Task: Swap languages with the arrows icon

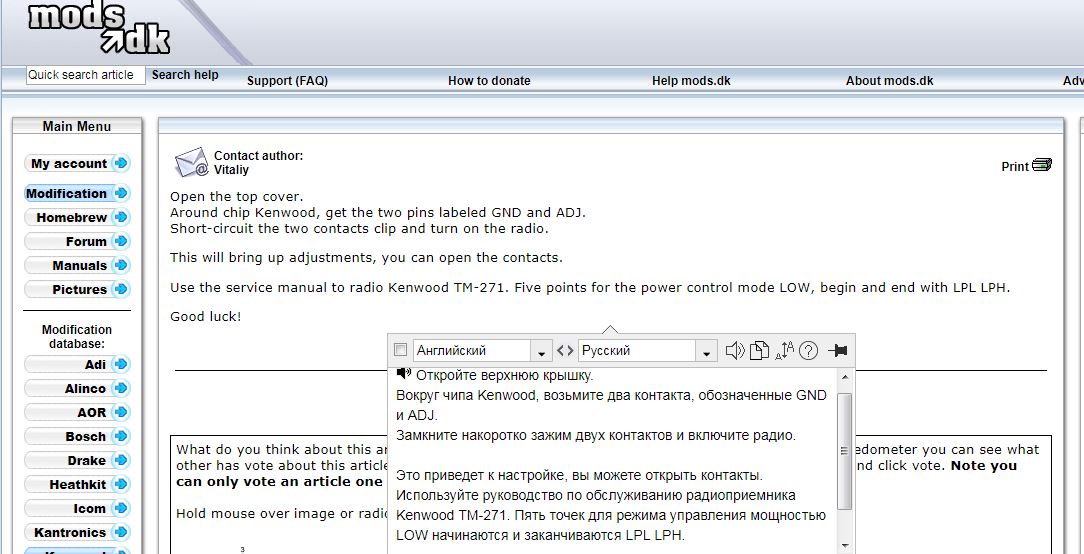Action: pos(566,351)
